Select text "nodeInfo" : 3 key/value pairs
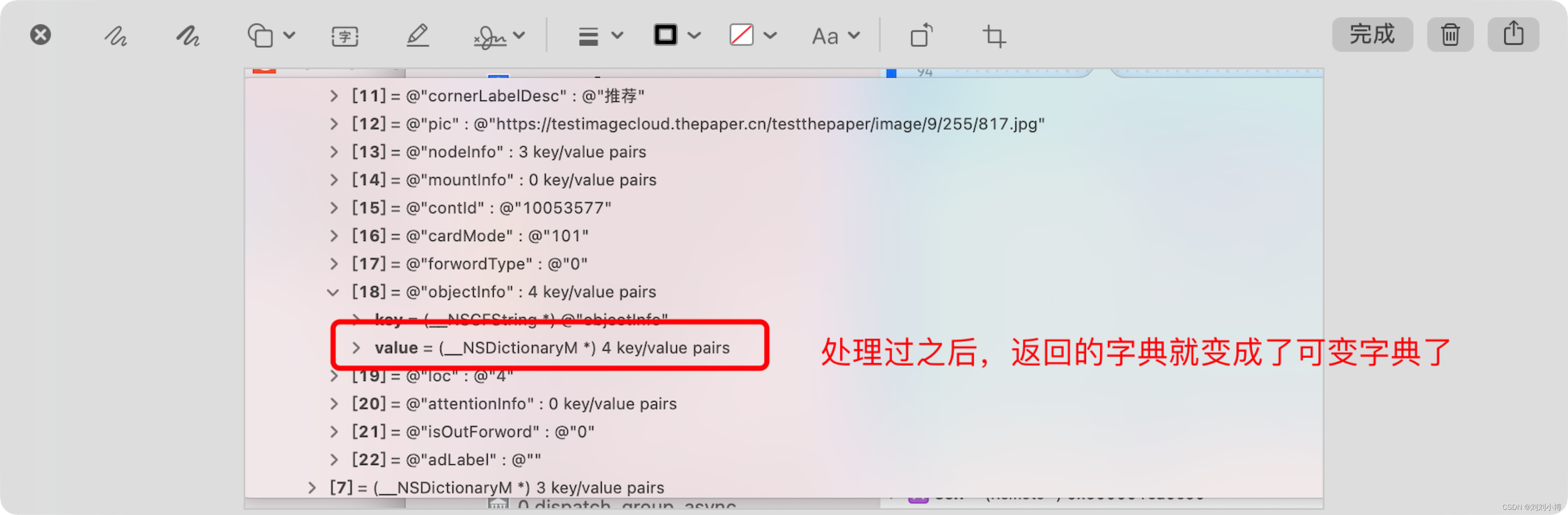1568x515 pixels. 526,152
